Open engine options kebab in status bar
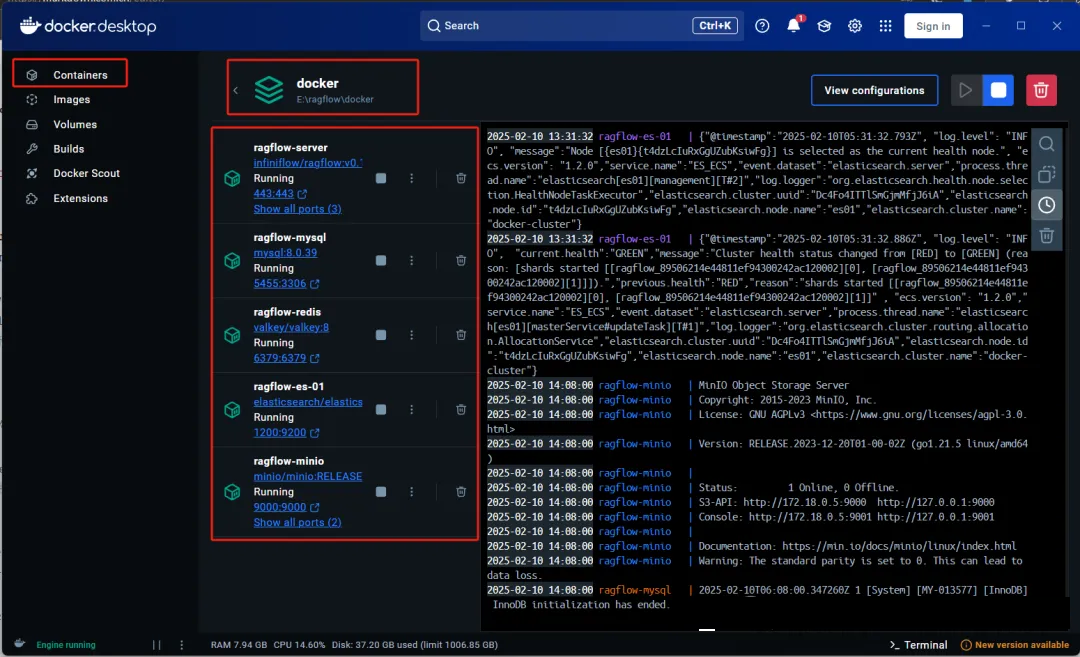The width and height of the screenshot is (1080, 657). [x=182, y=645]
